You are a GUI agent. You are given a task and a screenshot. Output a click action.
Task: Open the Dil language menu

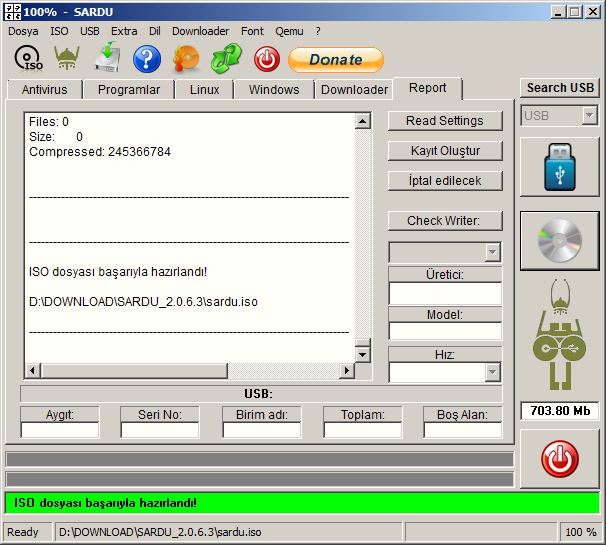pyautogui.click(x=155, y=31)
